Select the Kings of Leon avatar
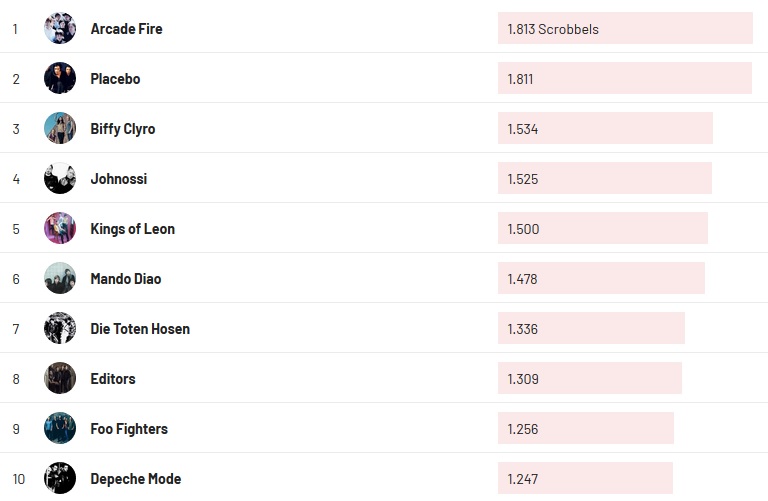768x501 pixels. [60, 228]
